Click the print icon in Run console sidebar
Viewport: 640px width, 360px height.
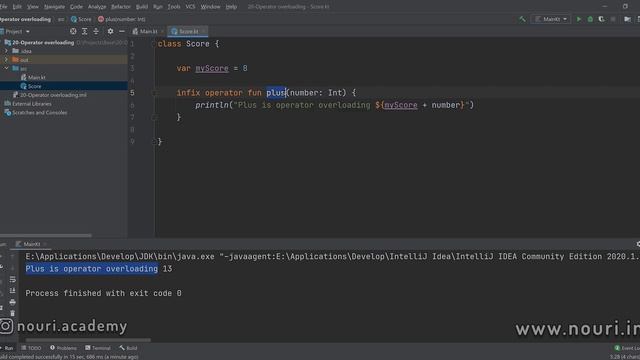point(13,302)
